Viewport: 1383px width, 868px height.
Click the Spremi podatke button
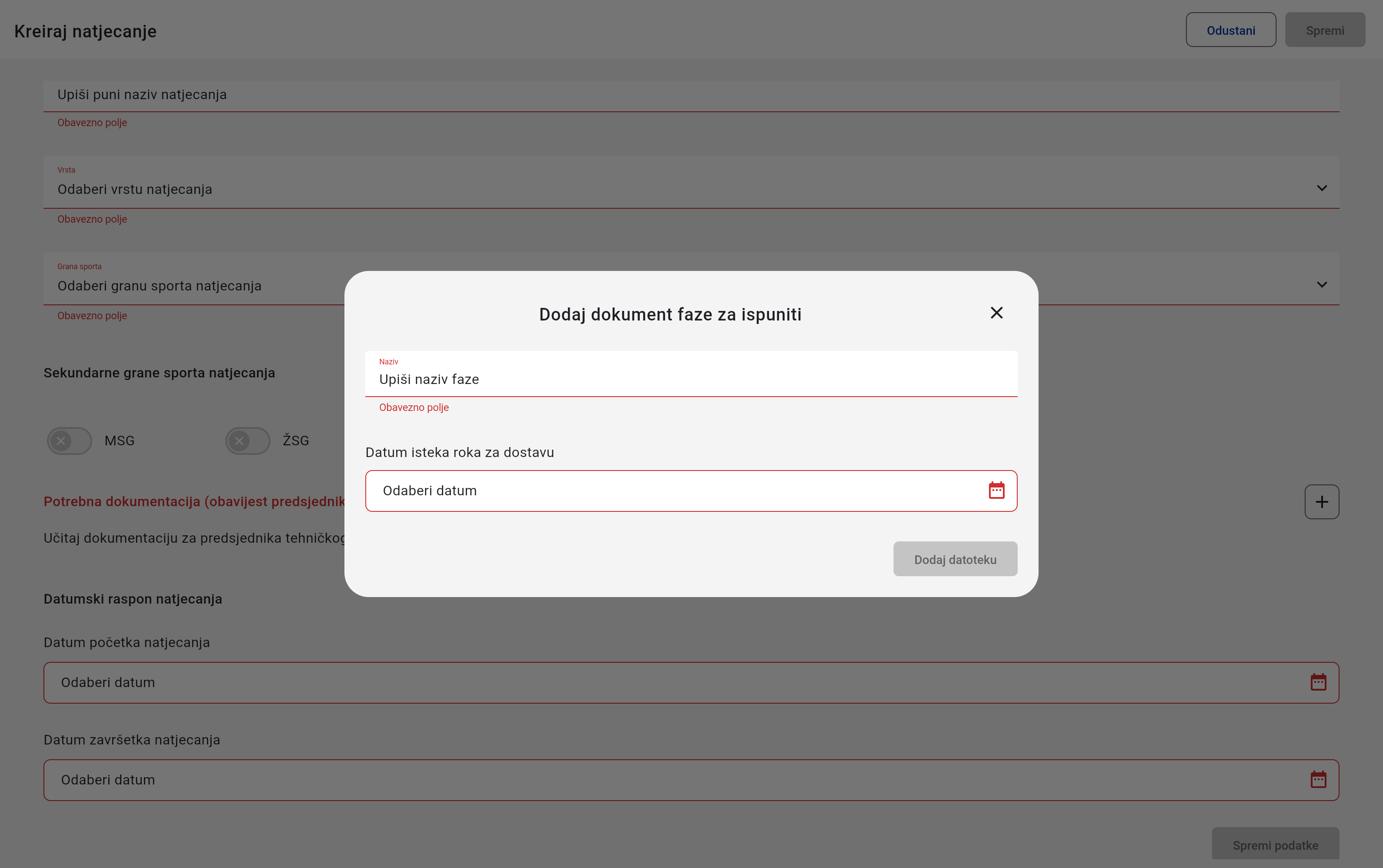click(x=1275, y=845)
